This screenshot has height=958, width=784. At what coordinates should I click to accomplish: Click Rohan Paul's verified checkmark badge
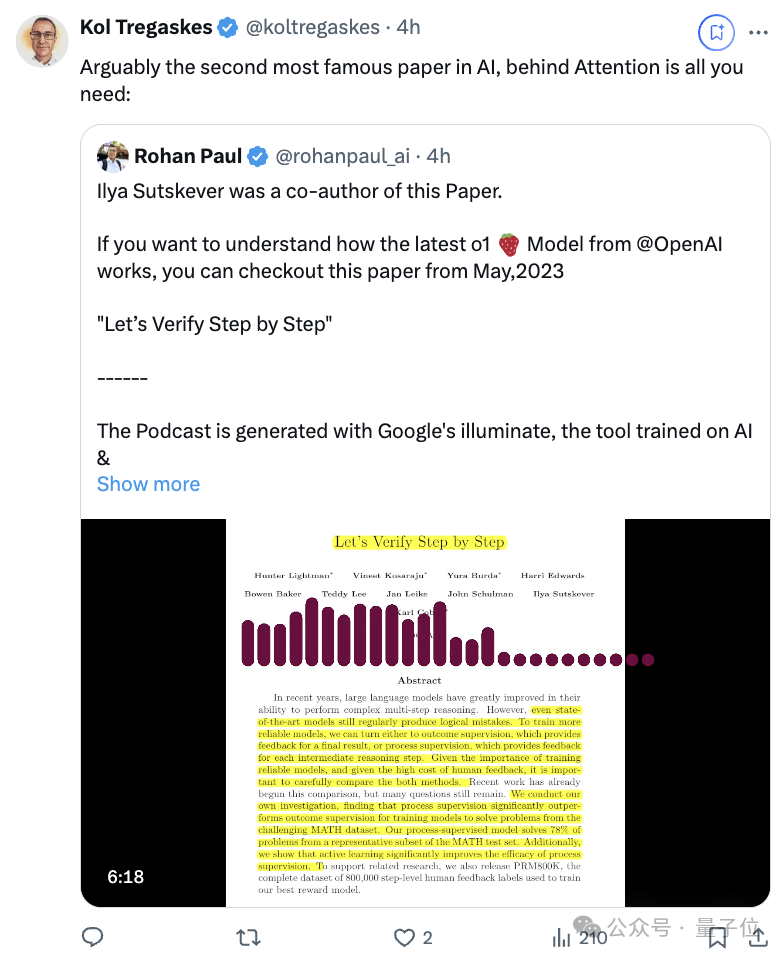coord(257,156)
